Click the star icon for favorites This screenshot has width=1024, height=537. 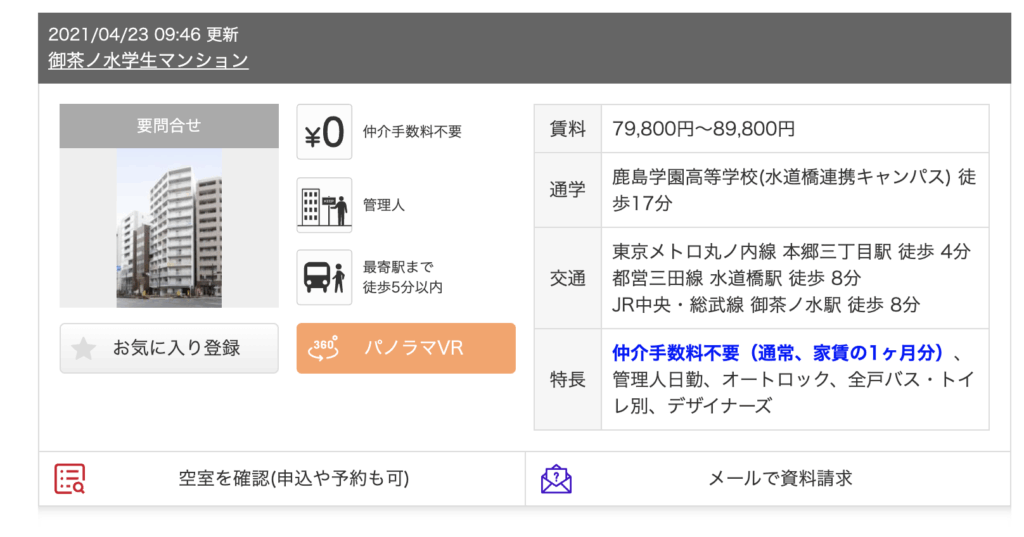(84, 348)
